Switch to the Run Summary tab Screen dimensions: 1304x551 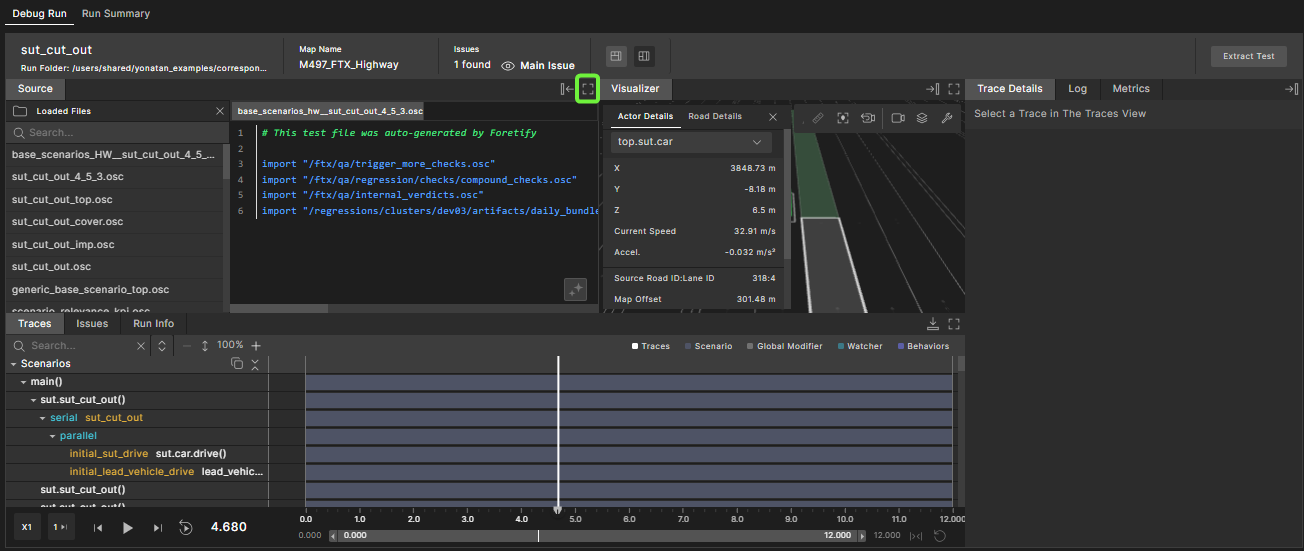(115, 14)
